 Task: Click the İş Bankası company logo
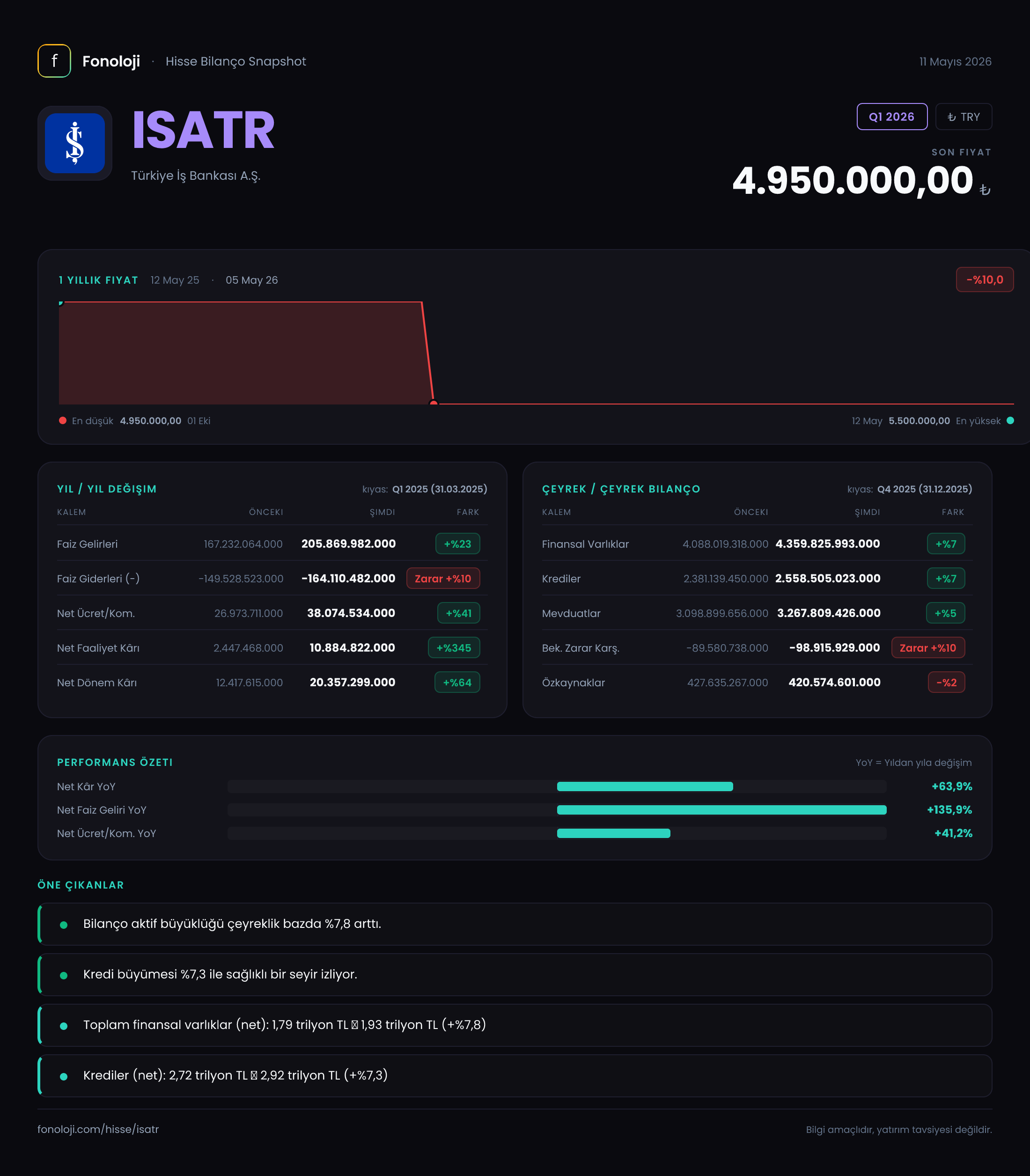75,143
